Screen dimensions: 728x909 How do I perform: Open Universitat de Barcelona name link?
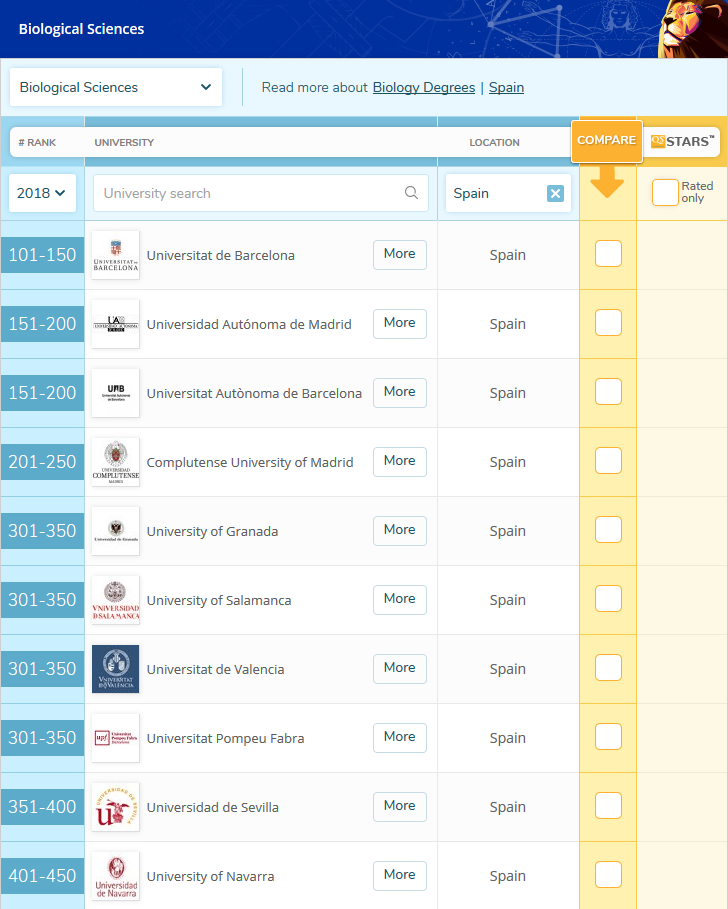(220, 256)
